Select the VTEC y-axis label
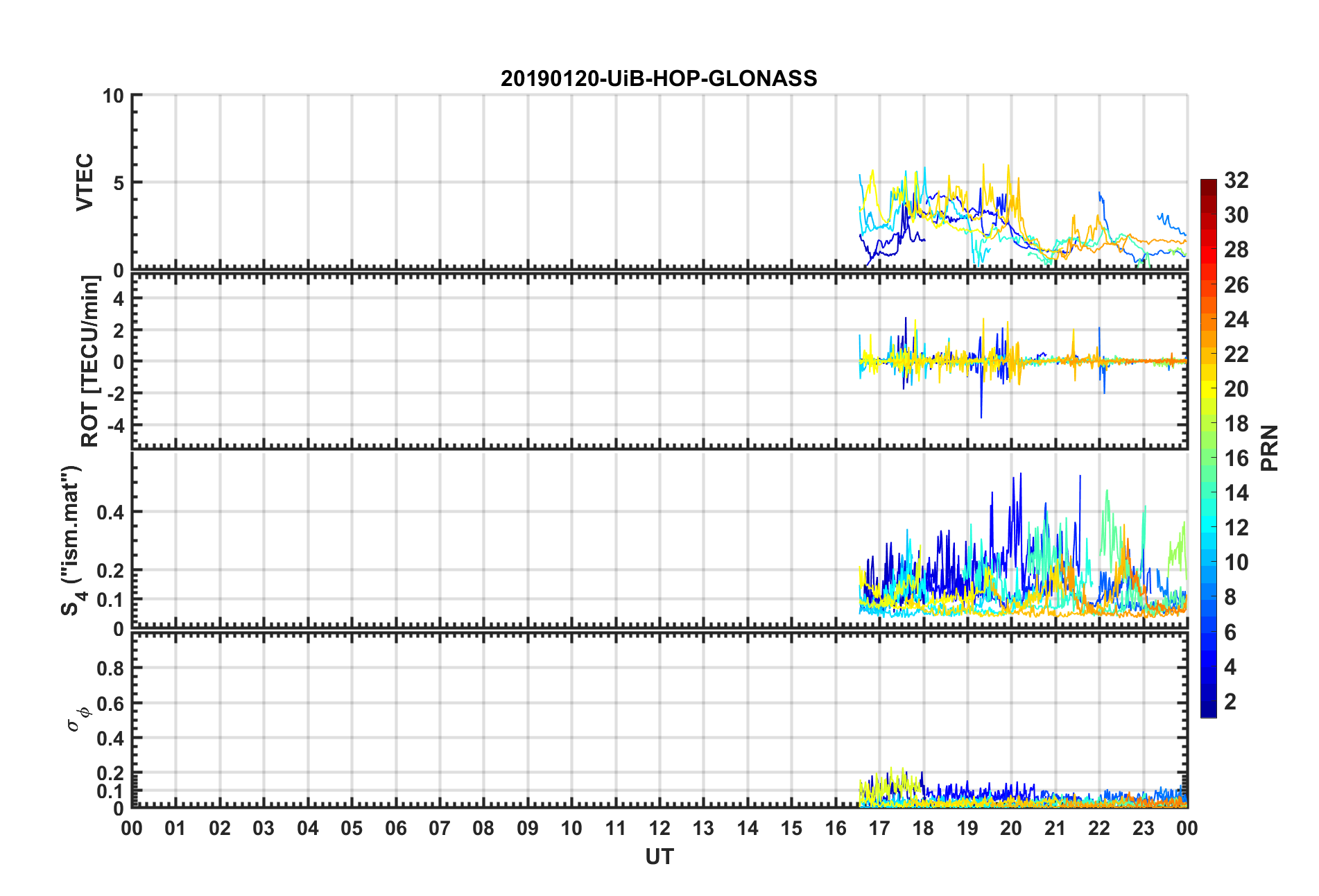1319x896 pixels. coord(85,182)
